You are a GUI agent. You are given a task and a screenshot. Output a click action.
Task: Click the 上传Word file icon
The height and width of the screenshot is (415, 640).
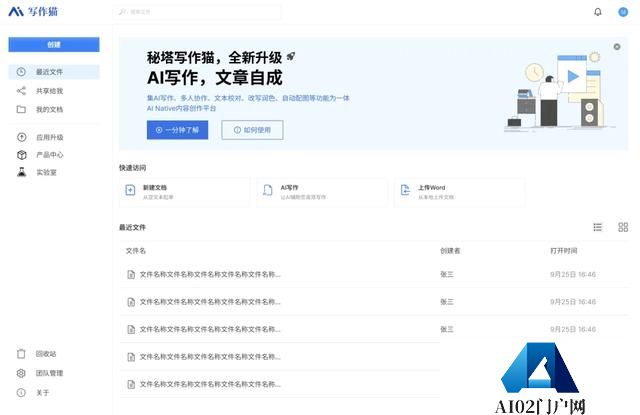405,190
